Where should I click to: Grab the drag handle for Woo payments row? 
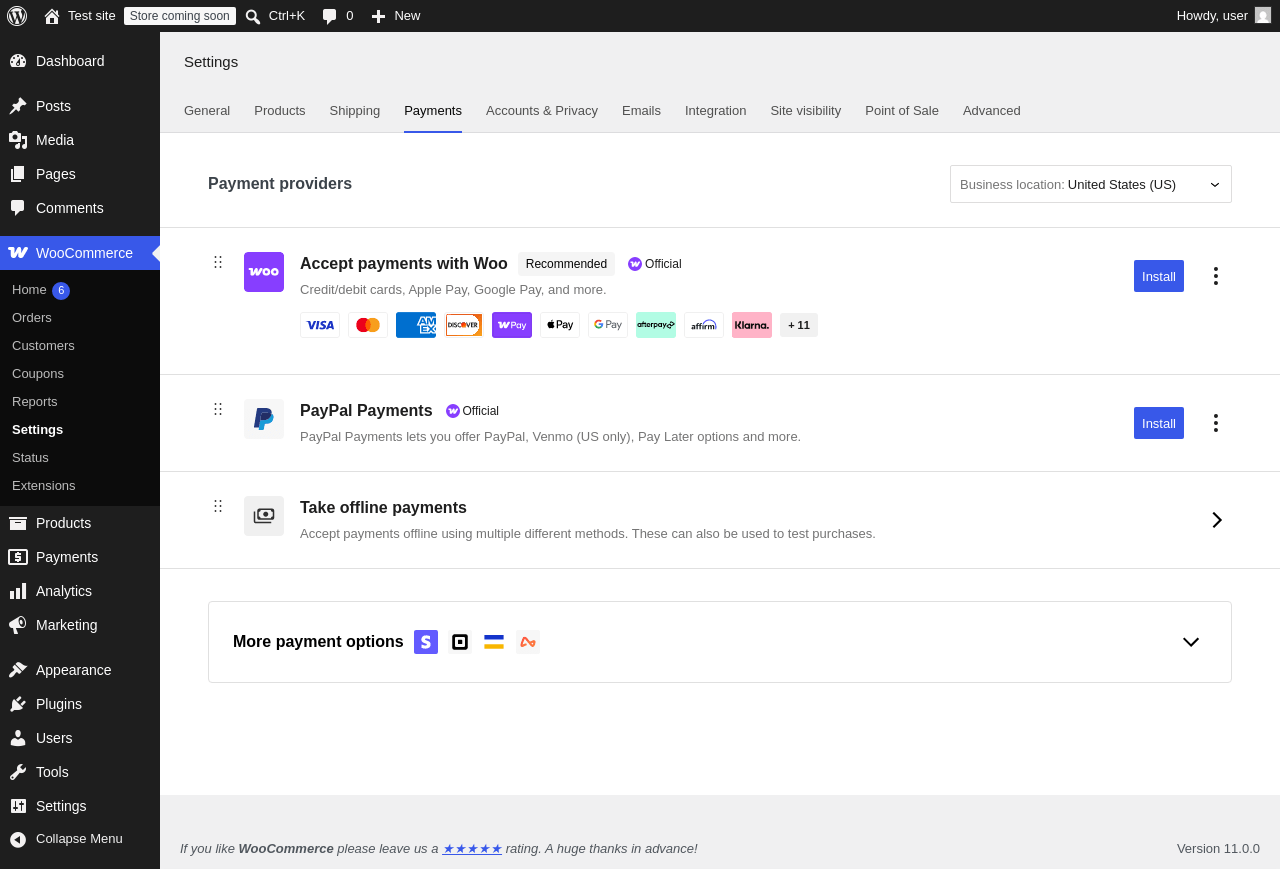218,262
